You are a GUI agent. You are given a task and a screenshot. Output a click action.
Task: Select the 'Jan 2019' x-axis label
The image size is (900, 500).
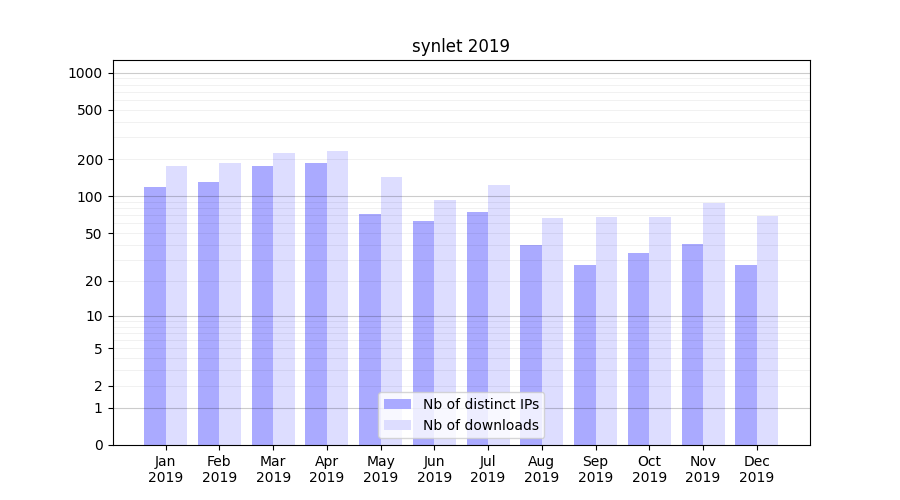click(x=166, y=469)
